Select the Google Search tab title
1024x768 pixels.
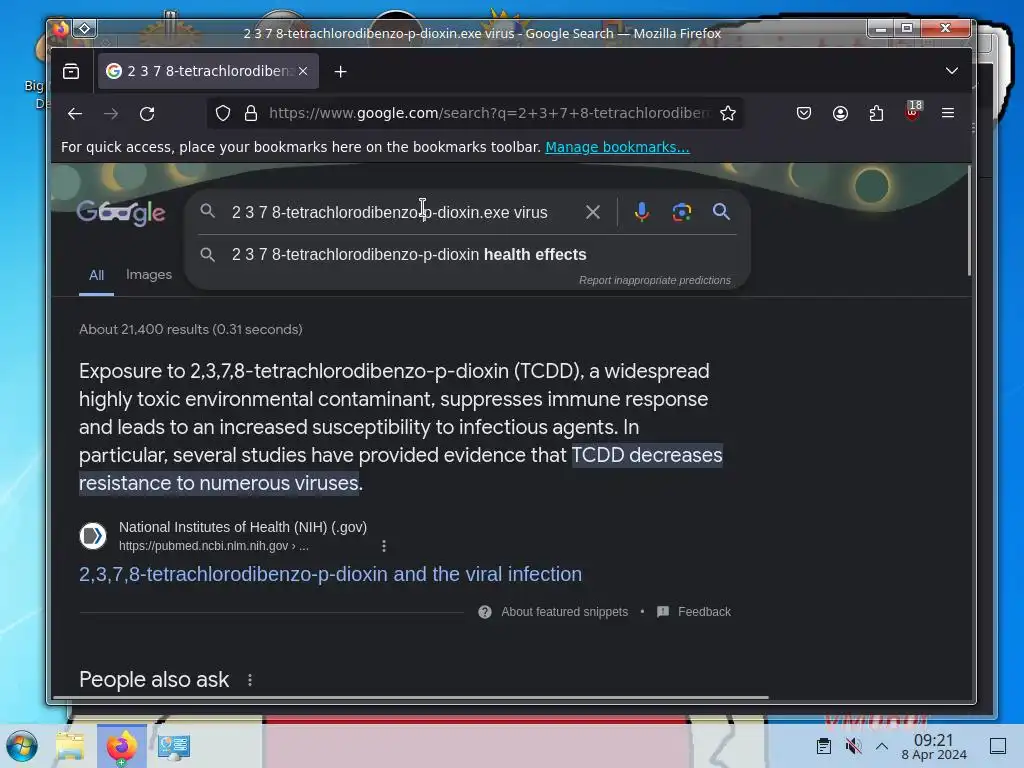[x=209, y=71]
